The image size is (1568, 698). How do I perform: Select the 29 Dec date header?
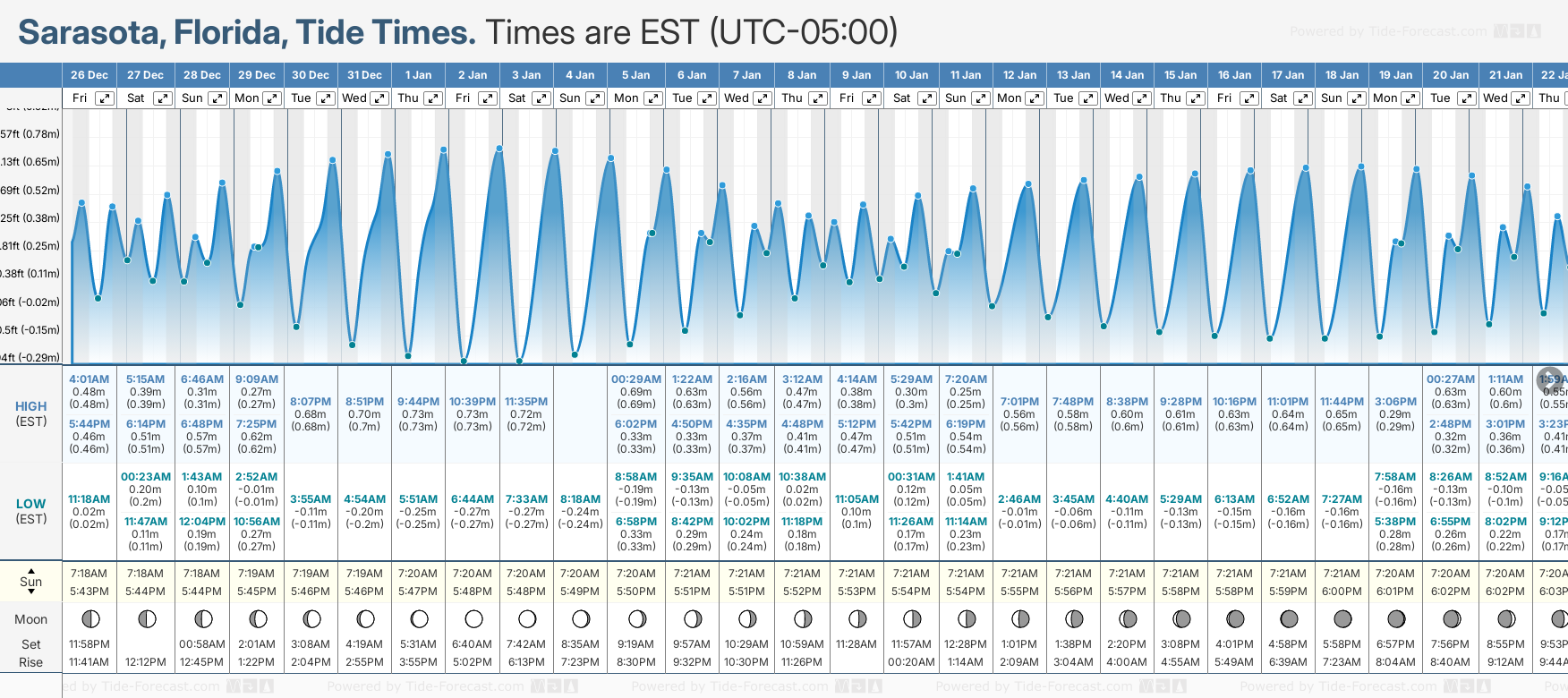(x=257, y=75)
